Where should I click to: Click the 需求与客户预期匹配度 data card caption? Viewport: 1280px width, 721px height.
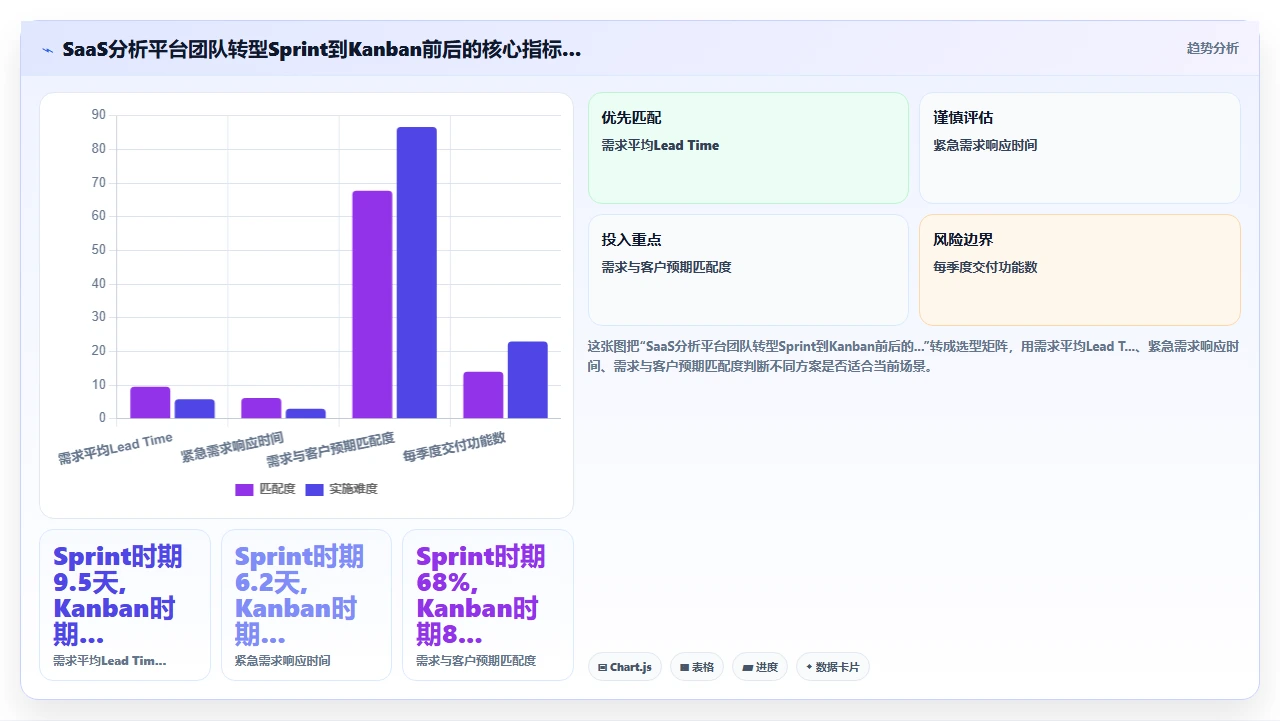pyautogui.click(x=476, y=661)
